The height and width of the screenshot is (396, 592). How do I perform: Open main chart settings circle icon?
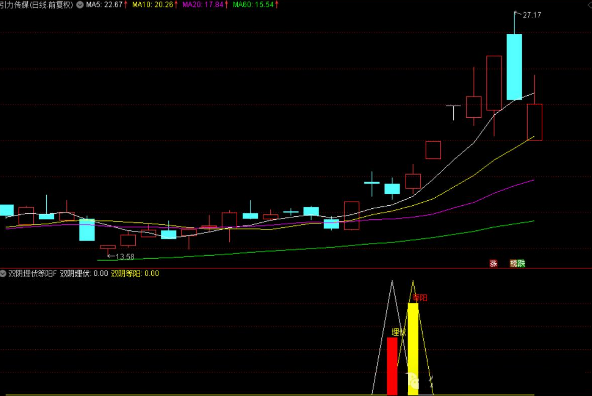click(80, 5)
